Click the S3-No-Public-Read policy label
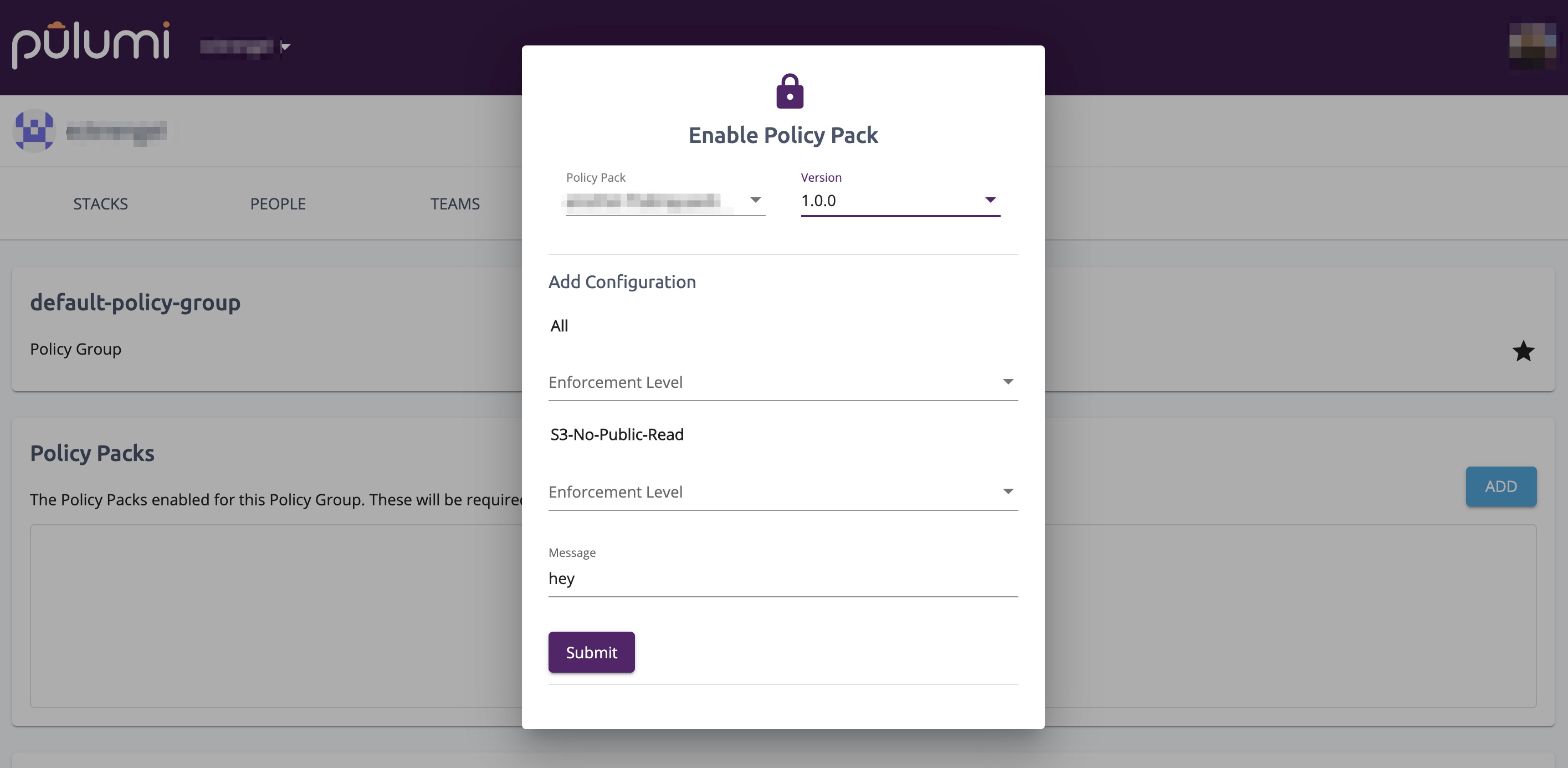Image resolution: width=1568 pixels, height=768 pixels. [x=617, y=434]
